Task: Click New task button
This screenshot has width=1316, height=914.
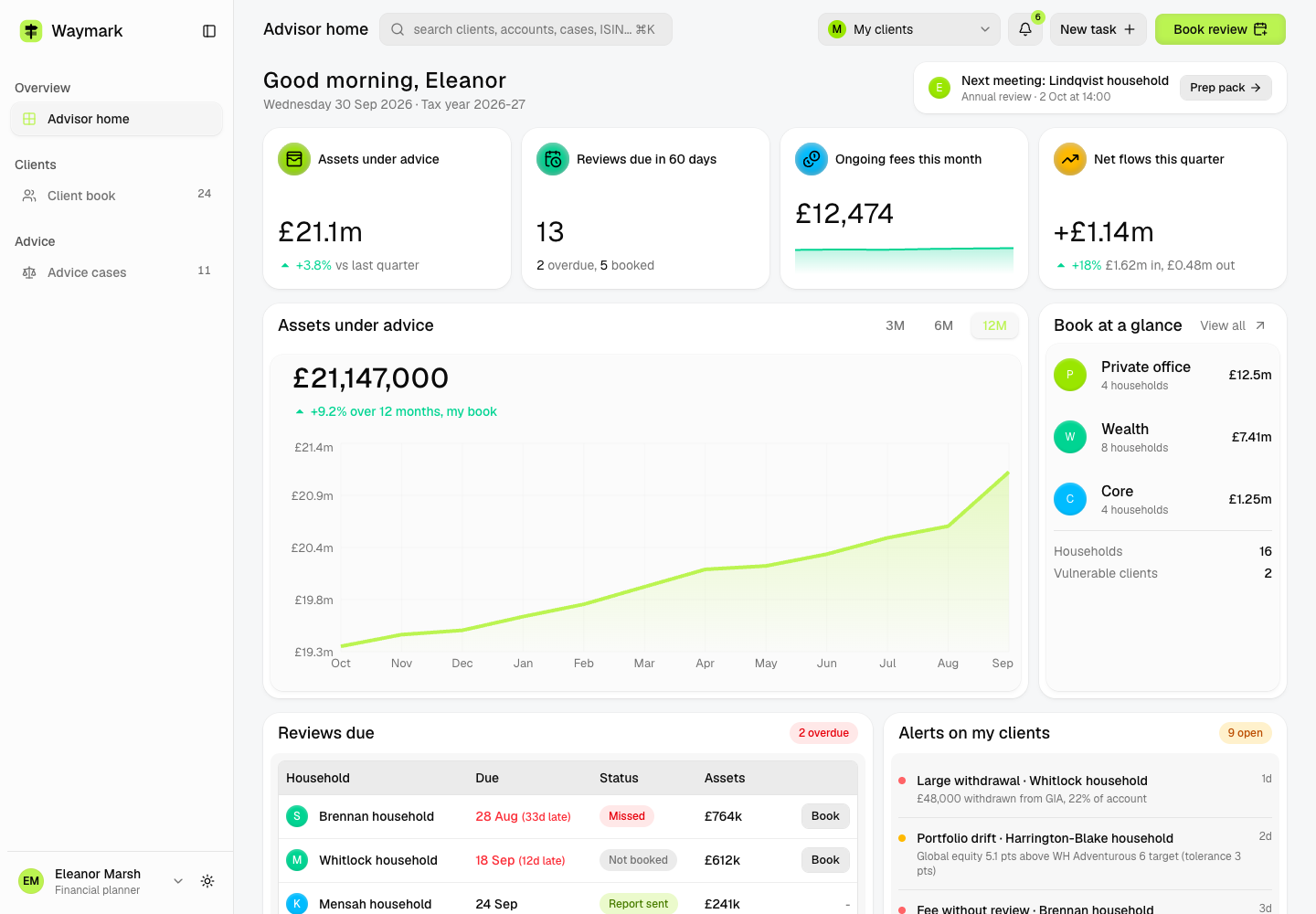Action: (x=1098, y=29)
